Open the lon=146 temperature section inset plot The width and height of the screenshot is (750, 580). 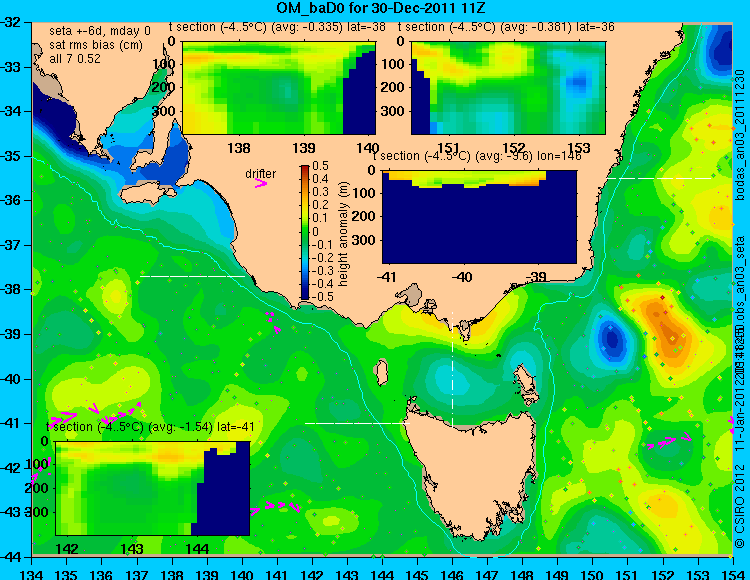coord(479,217)
